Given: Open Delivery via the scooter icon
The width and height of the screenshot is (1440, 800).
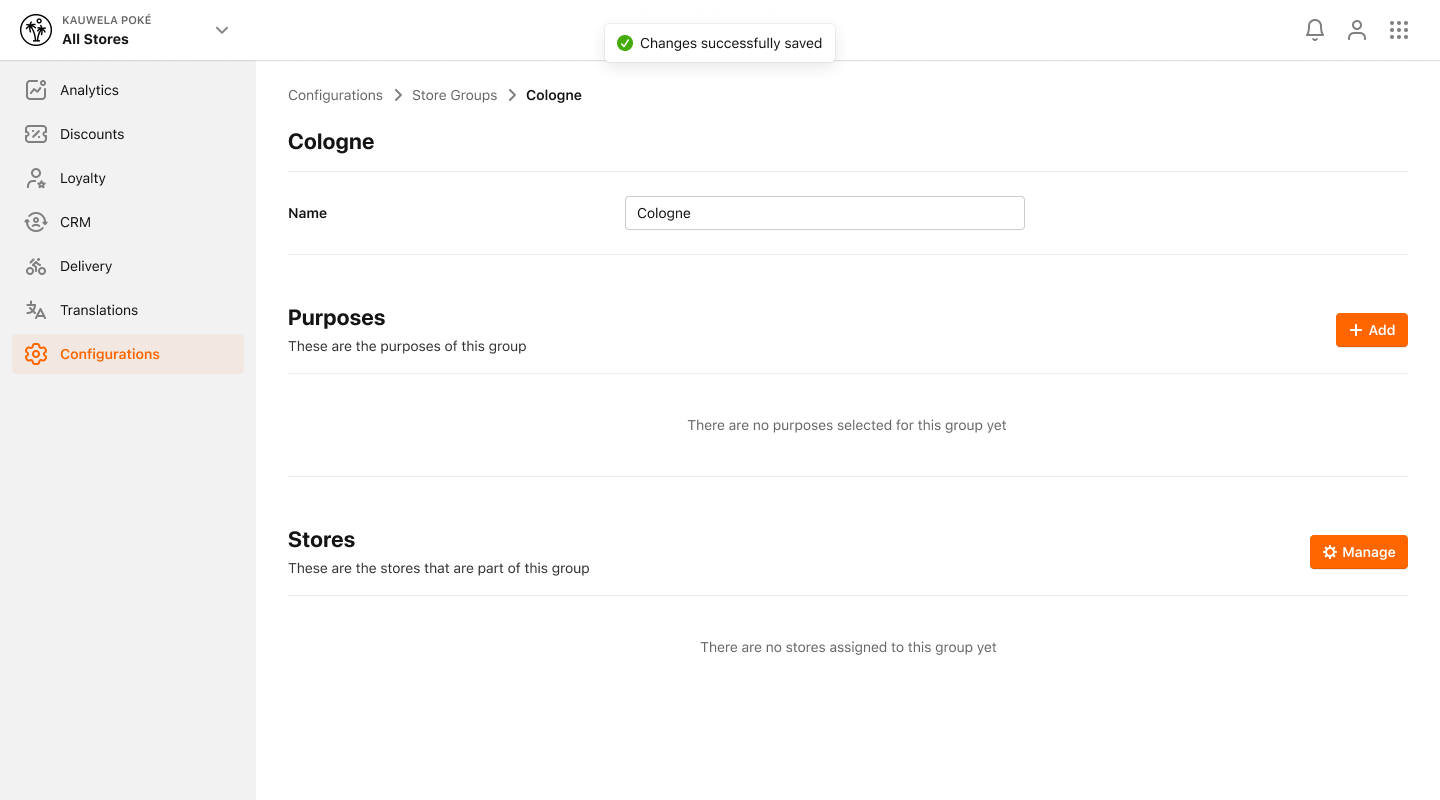Looking at the screenshot, I should tap(36, 266).
